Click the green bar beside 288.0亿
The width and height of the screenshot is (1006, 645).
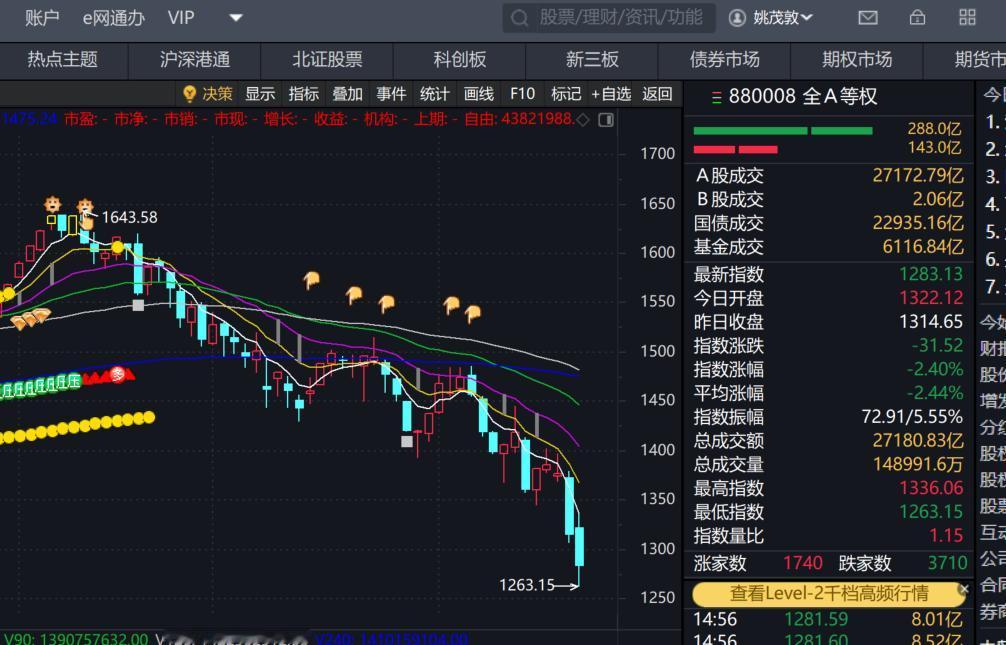783,131
